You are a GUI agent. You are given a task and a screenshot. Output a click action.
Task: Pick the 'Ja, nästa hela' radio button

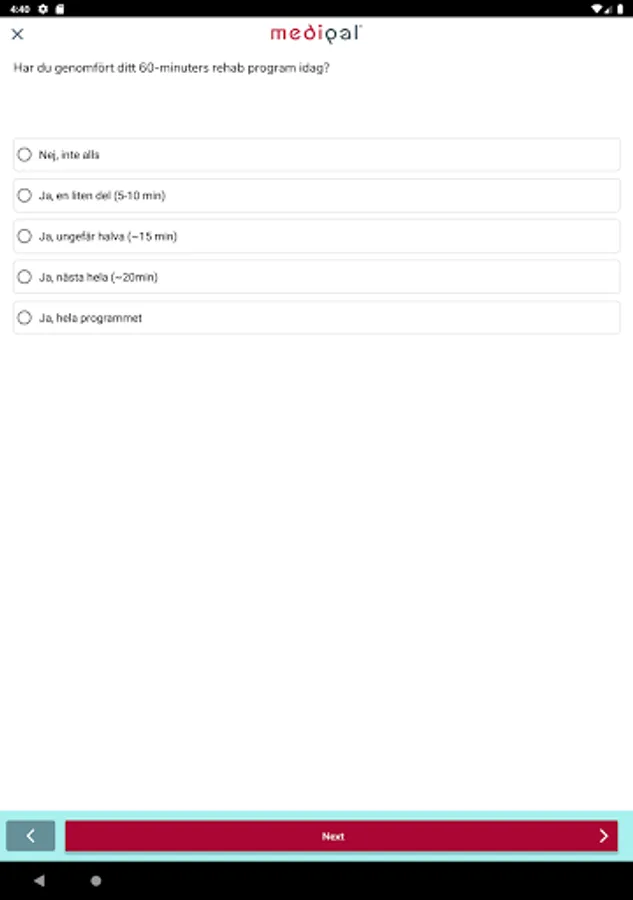25,277
